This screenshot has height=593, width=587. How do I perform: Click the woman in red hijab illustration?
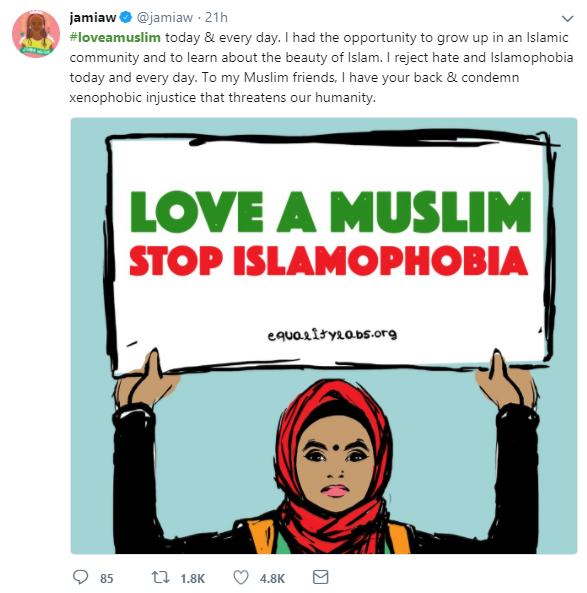[333, 467]
